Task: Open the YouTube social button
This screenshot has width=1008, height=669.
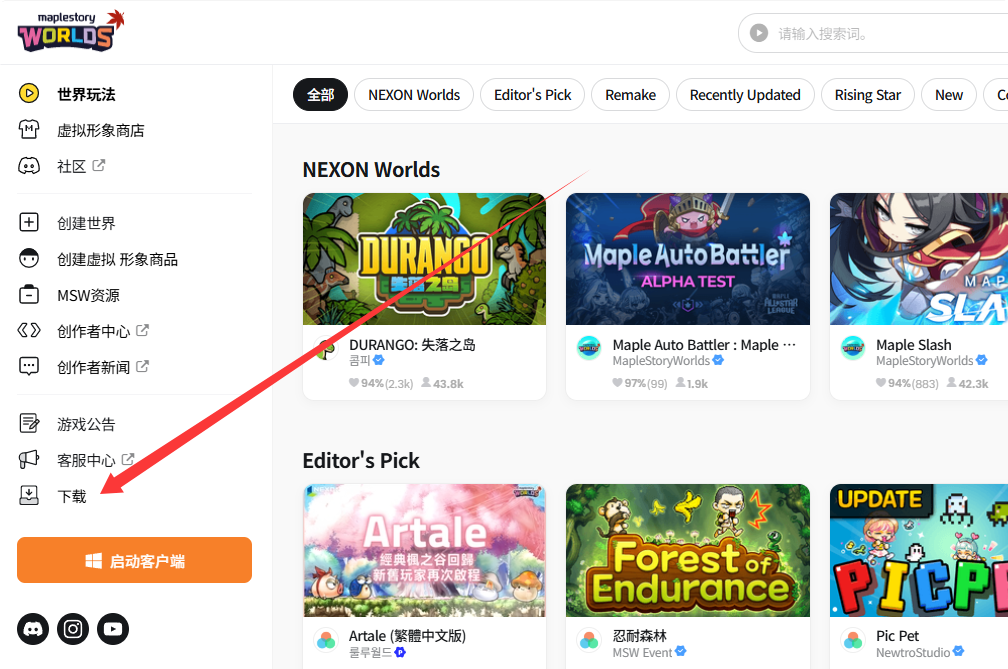Action: tap(113, 629)
